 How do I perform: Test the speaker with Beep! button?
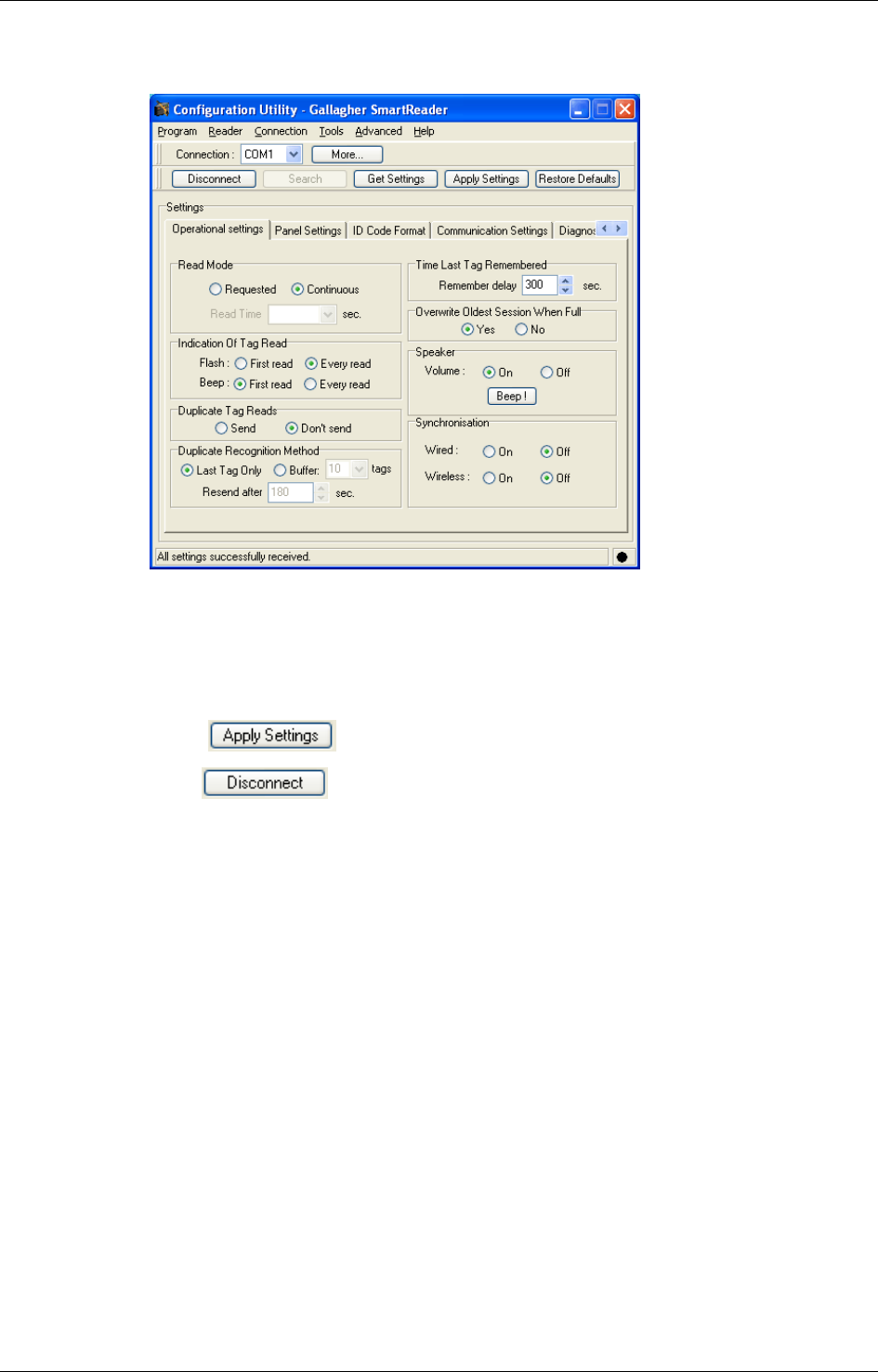pyautogui.click(x=512, y=397)
